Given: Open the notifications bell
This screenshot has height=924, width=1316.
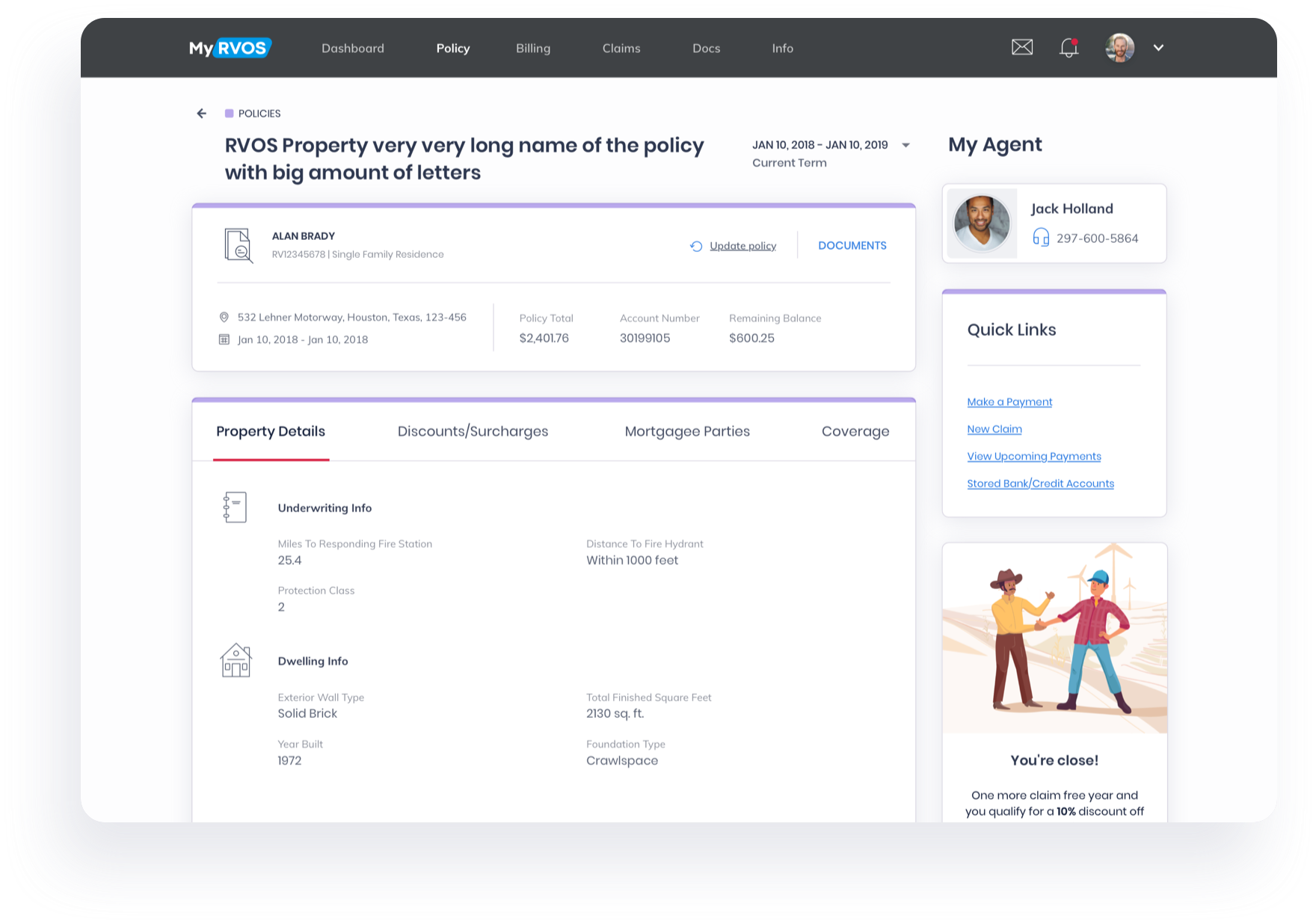Looking at the screenshot, I should click(1068, 47).
